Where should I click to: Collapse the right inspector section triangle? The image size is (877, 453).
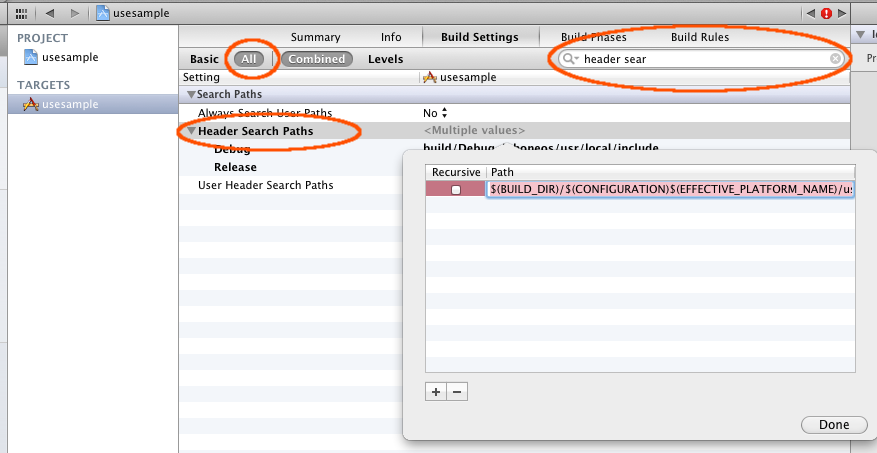[x=861, y=35]
